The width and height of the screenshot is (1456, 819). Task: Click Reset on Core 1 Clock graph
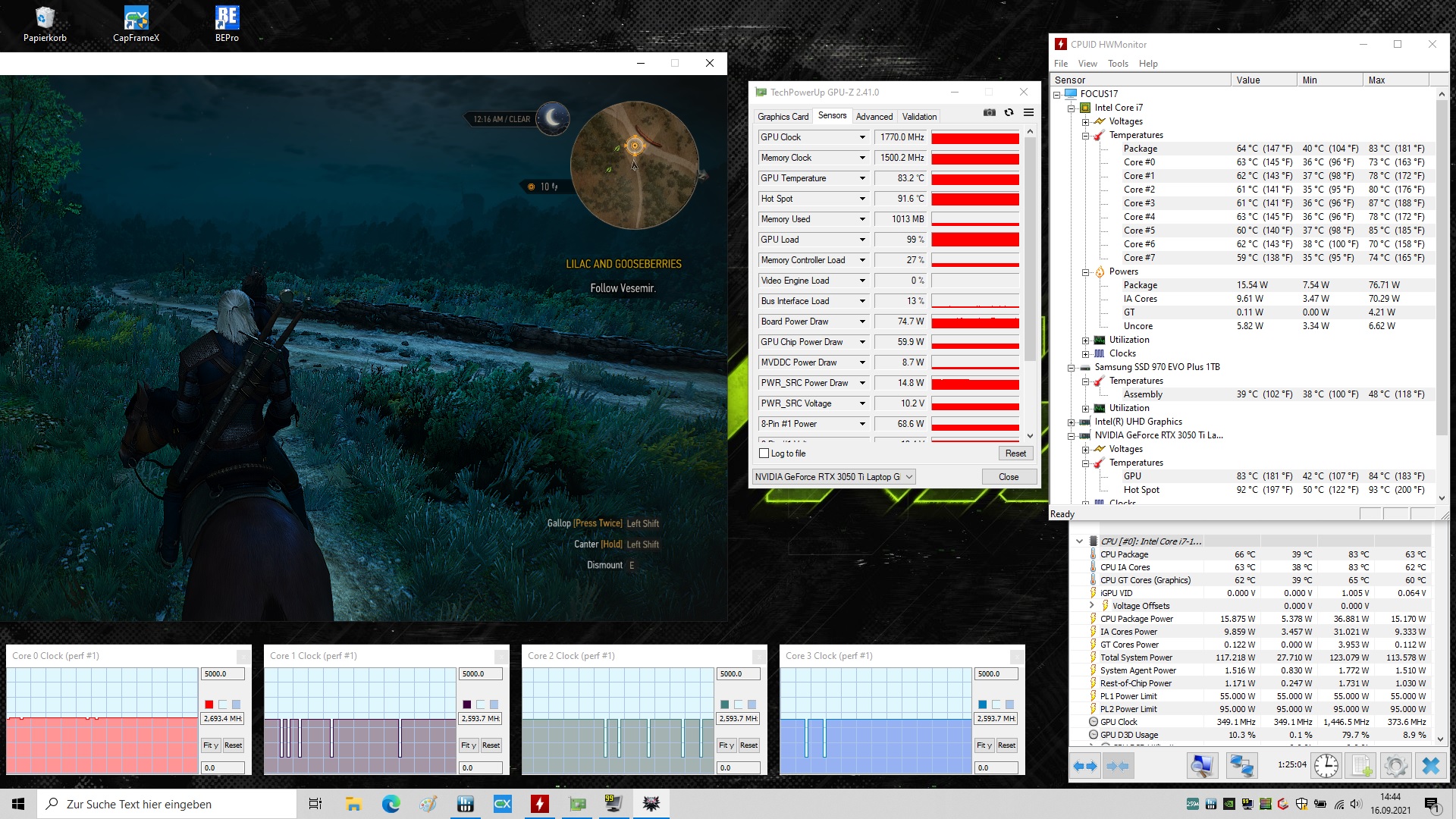click(491, 745)
